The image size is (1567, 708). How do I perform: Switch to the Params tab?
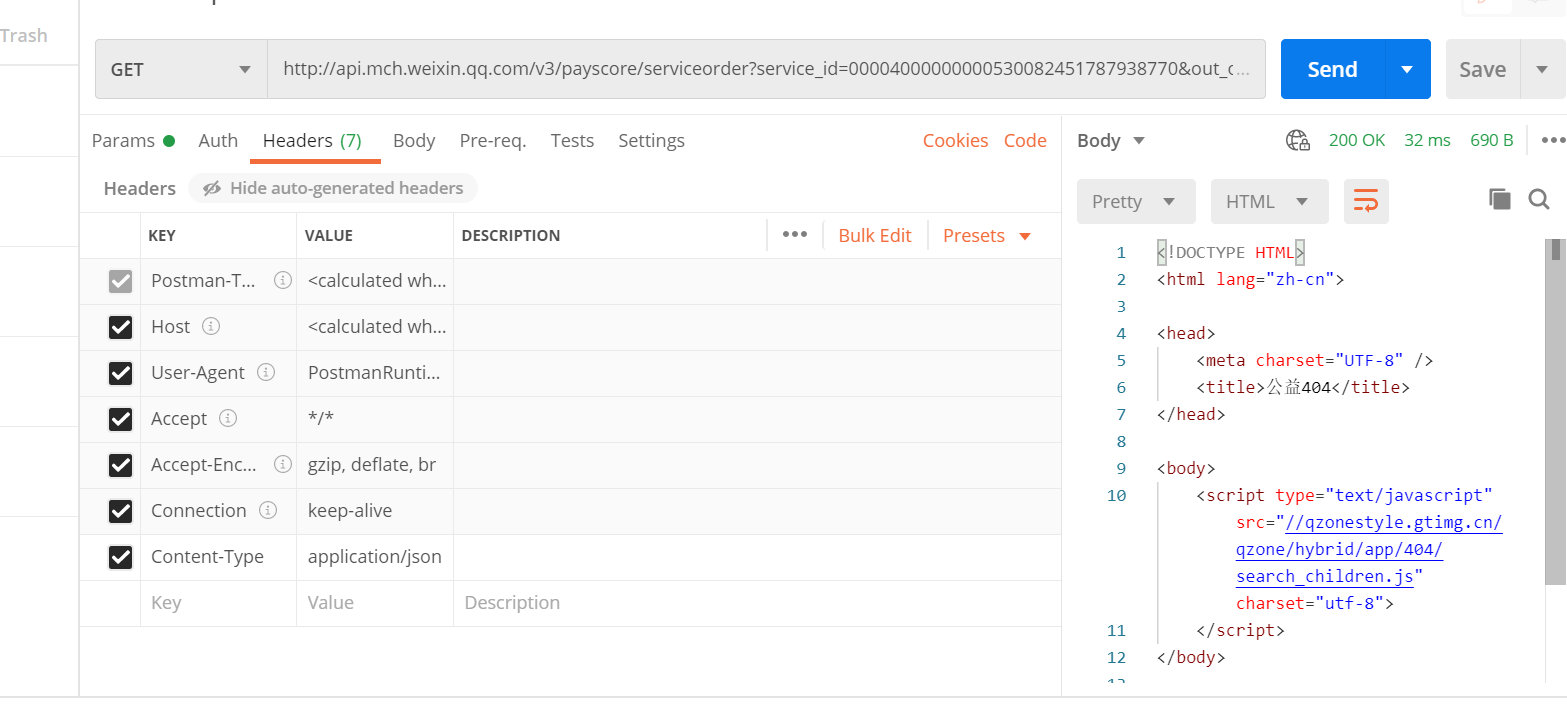tap(133, 141)
